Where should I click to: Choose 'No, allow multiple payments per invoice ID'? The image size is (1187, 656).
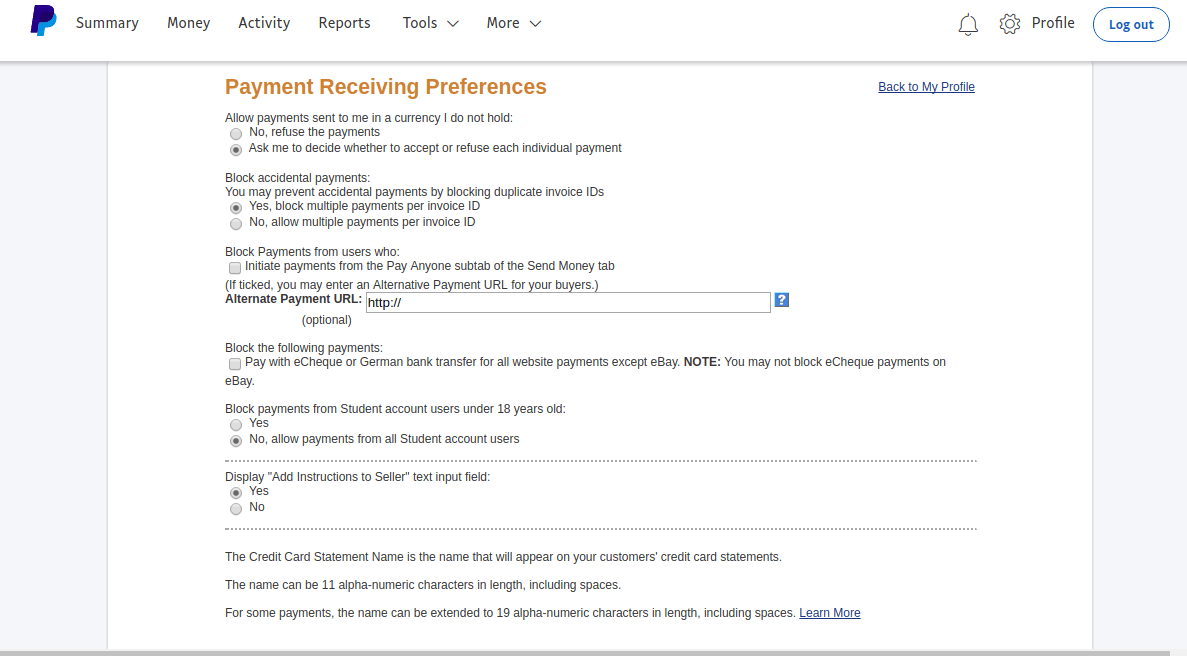coord(236,223)
